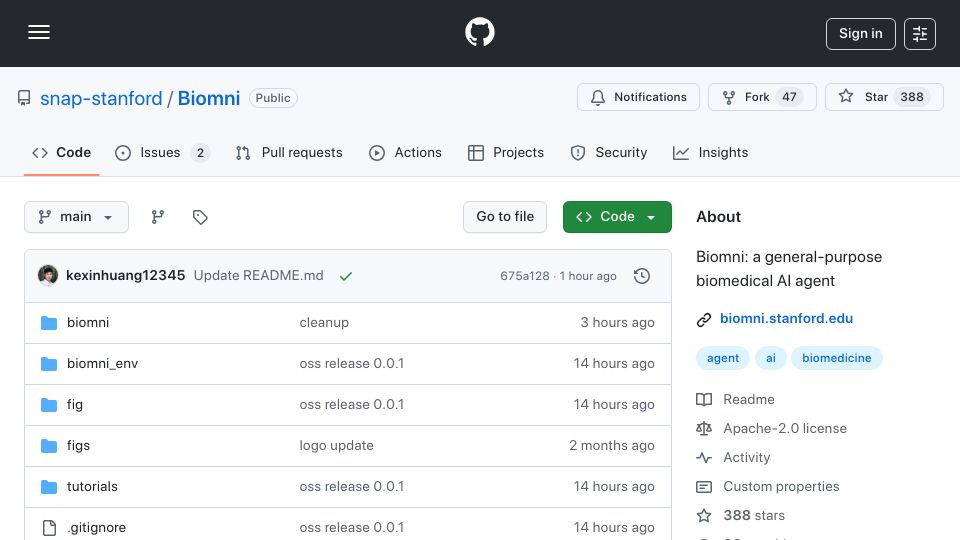The height and width of the screenshot is (540, 960).
Task: Open the Update README.md commit message
Action: coord(258,276)
